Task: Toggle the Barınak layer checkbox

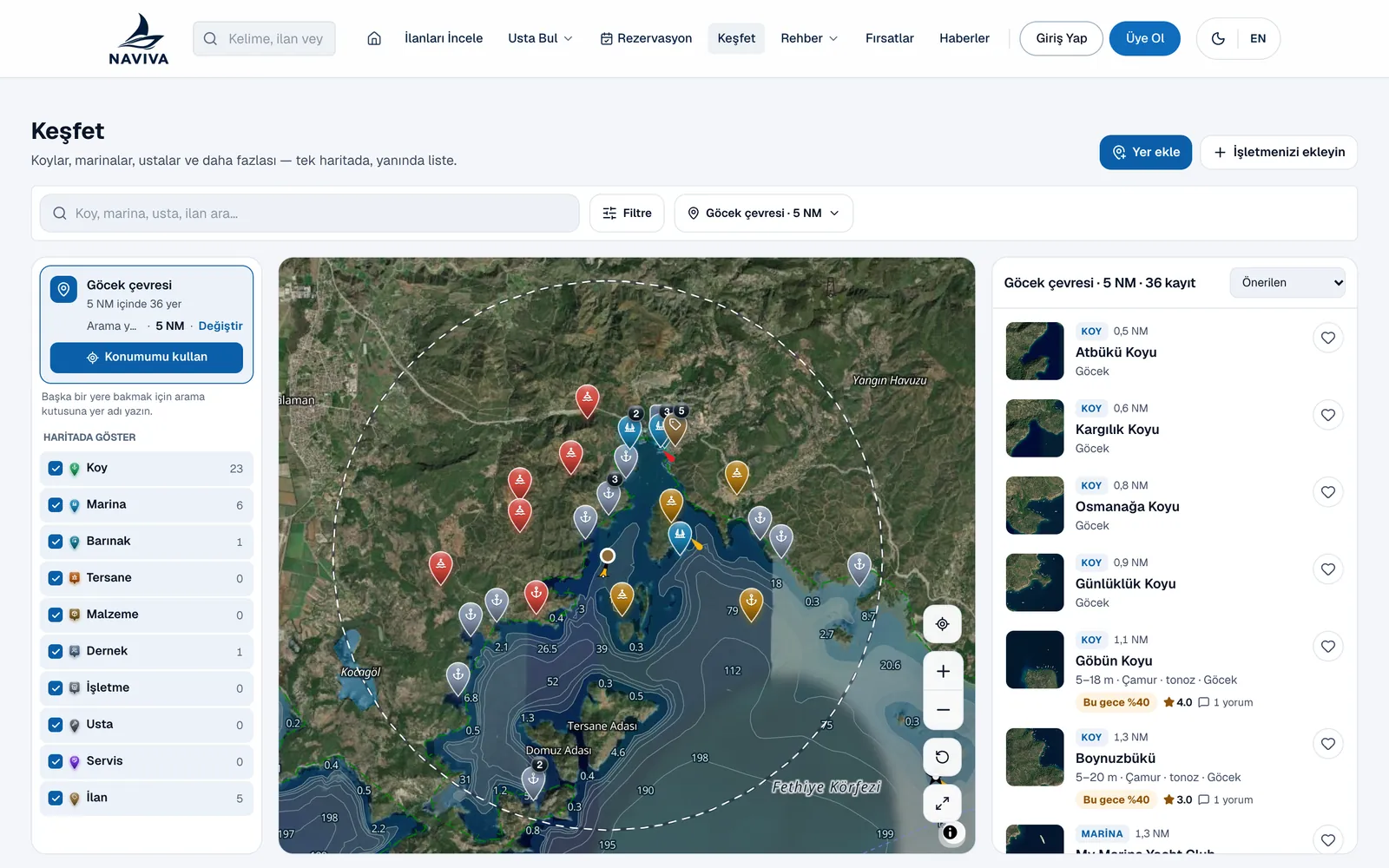Action: click(56, 541)
